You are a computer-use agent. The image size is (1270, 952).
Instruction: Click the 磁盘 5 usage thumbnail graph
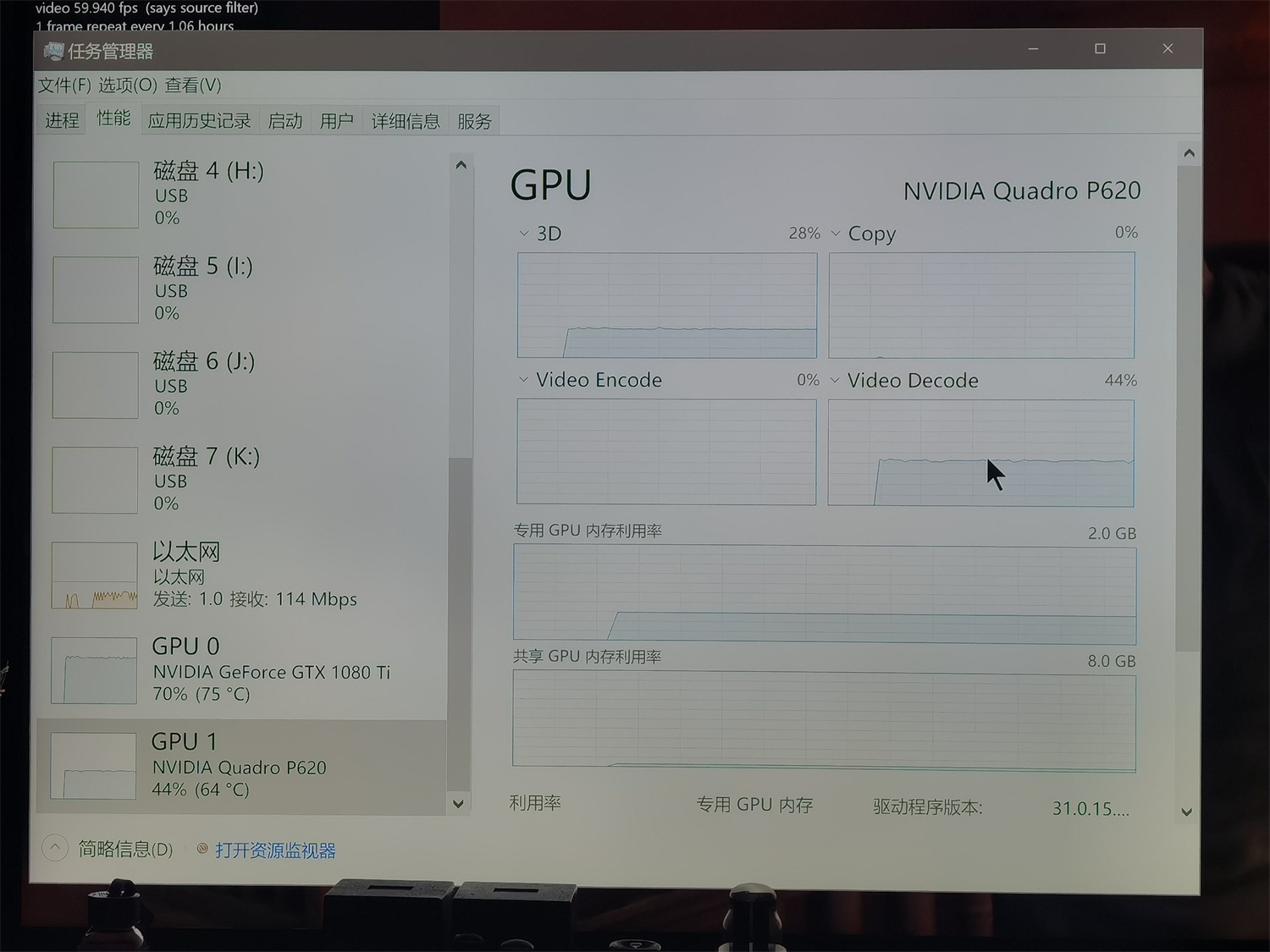click(x=96, y=289)
